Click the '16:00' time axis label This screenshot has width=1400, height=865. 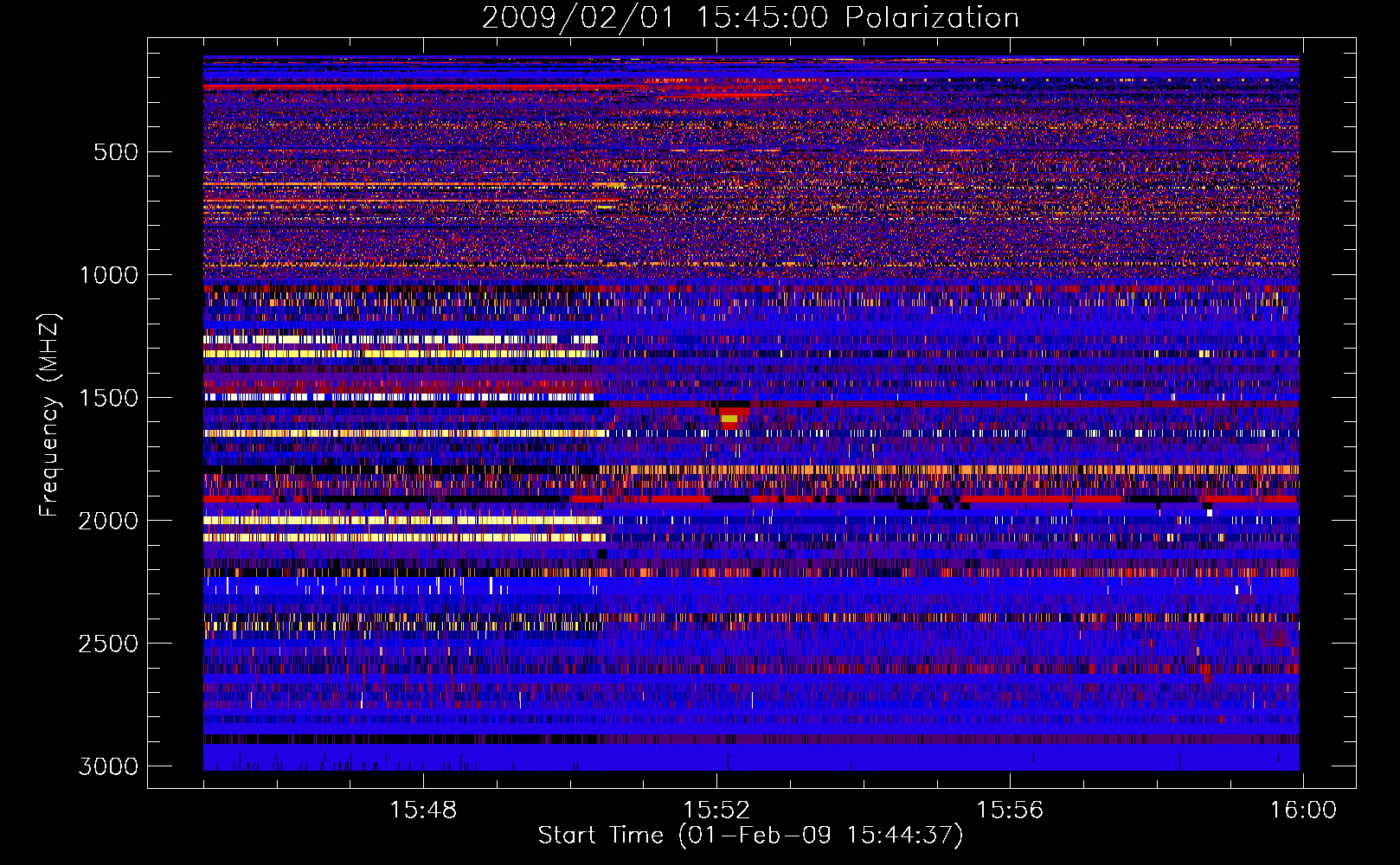click(1303, 811)
